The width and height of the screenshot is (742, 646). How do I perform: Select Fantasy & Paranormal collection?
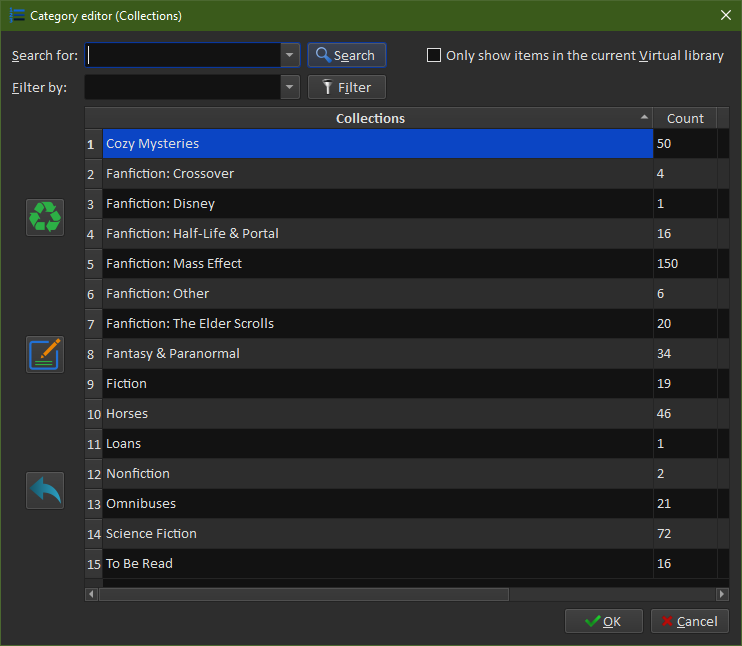(378, 354)
